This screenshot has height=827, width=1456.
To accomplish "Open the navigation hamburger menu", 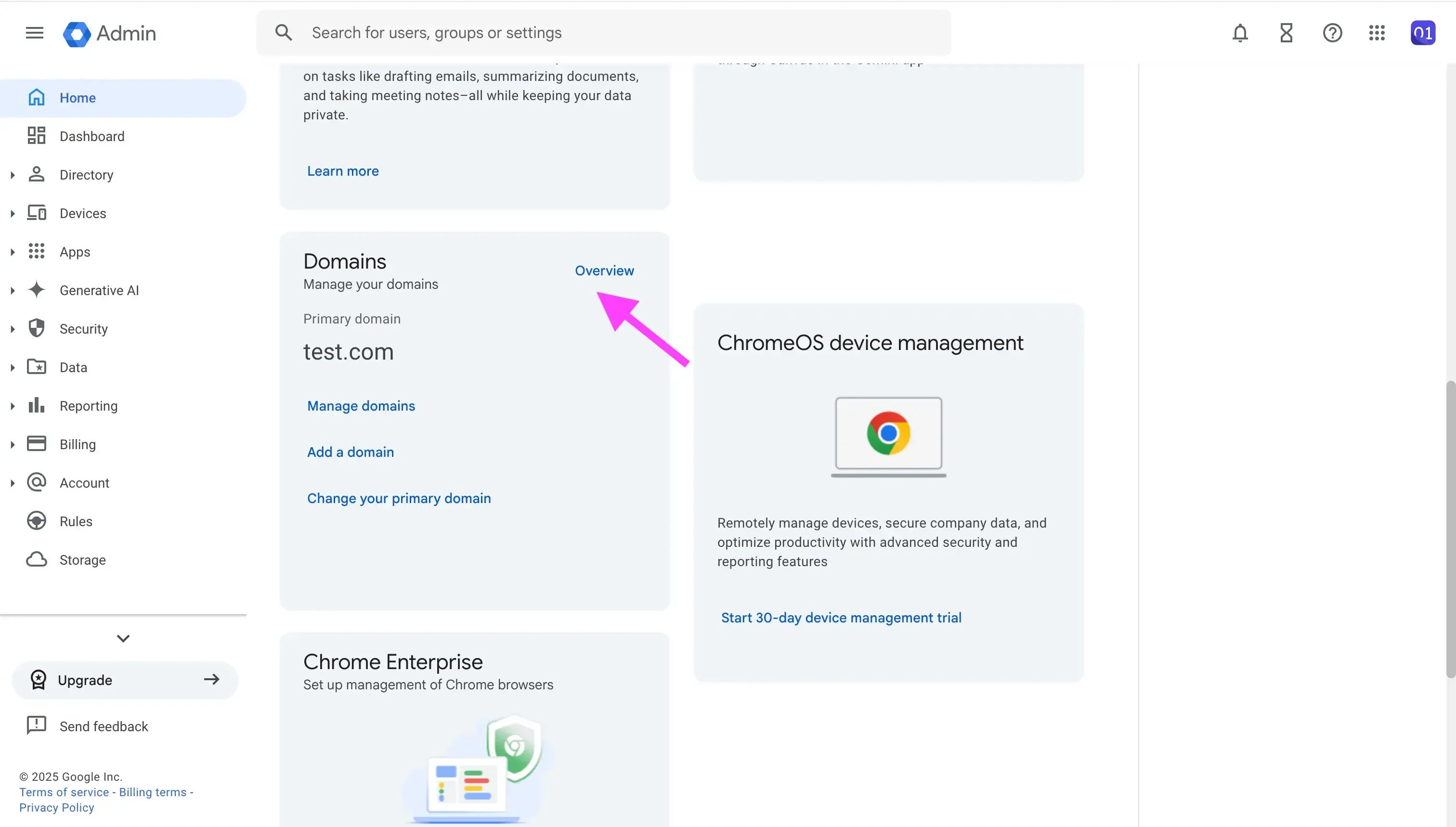I will (x=34, y=32).
